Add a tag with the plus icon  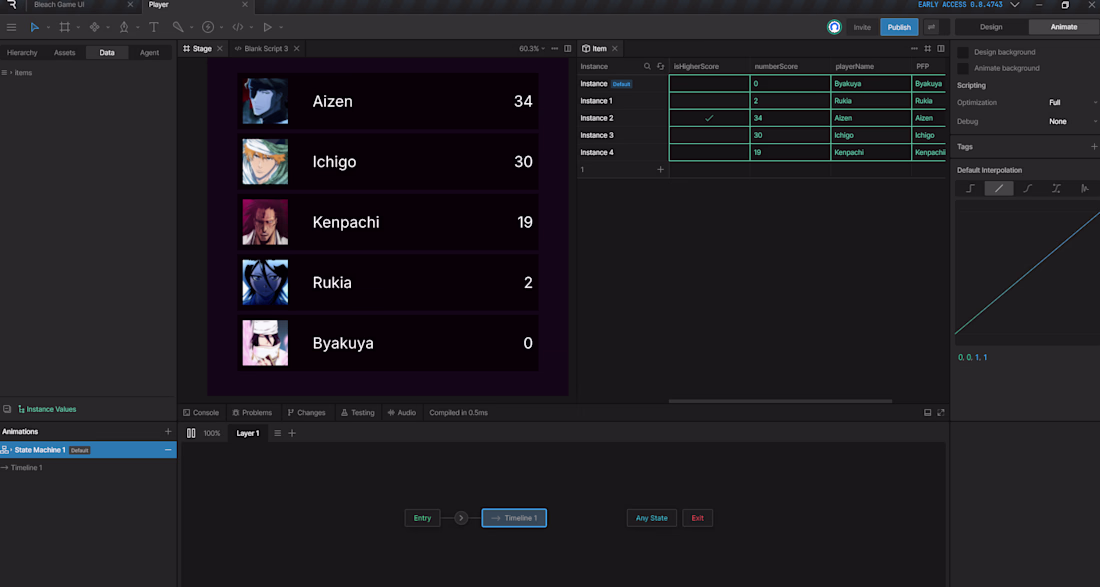[x=1094, y=147]
